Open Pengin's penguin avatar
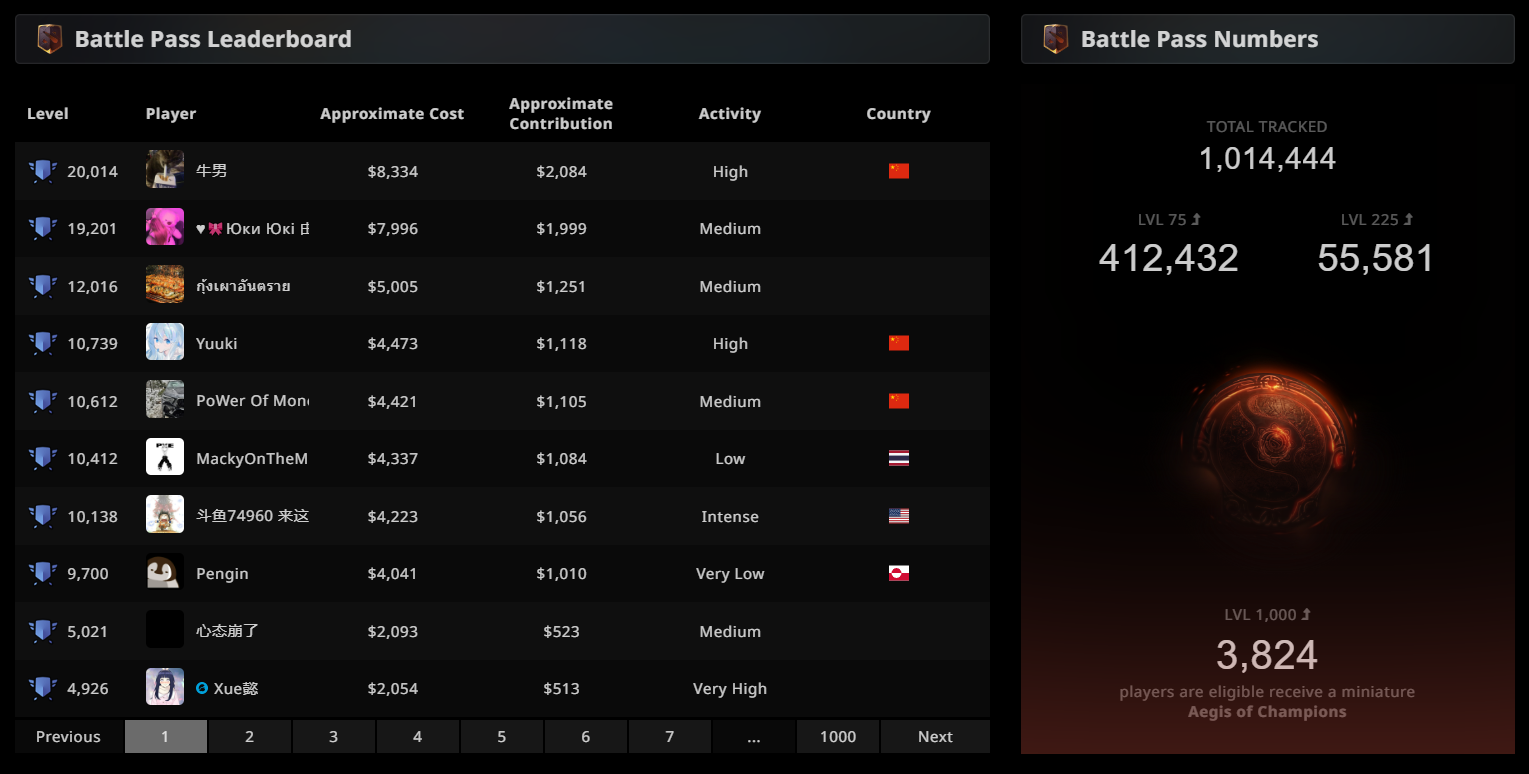Viewport: 1529px width, 774px height. coord(165,573)
